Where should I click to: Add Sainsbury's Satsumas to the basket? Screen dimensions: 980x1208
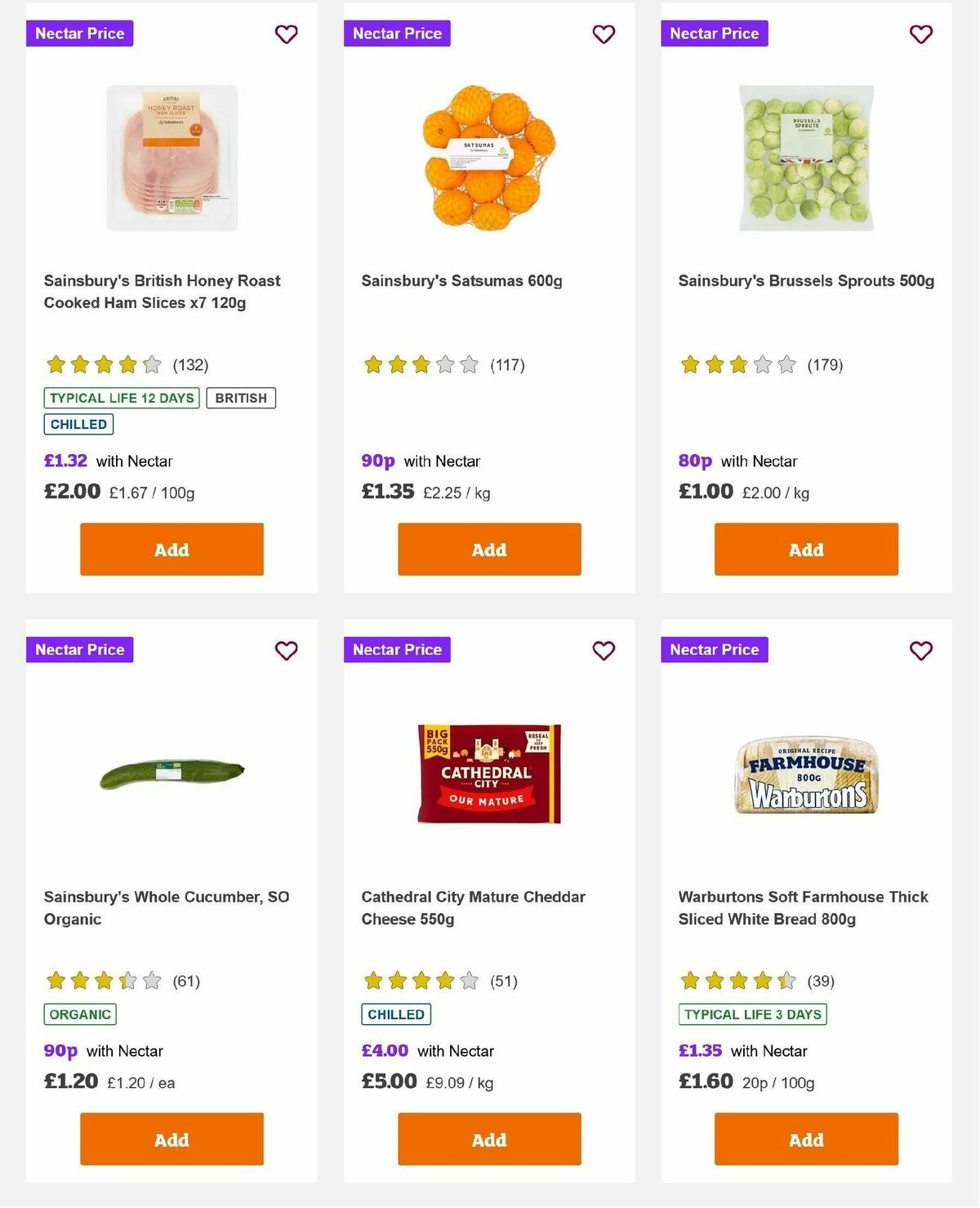(488, 549)
